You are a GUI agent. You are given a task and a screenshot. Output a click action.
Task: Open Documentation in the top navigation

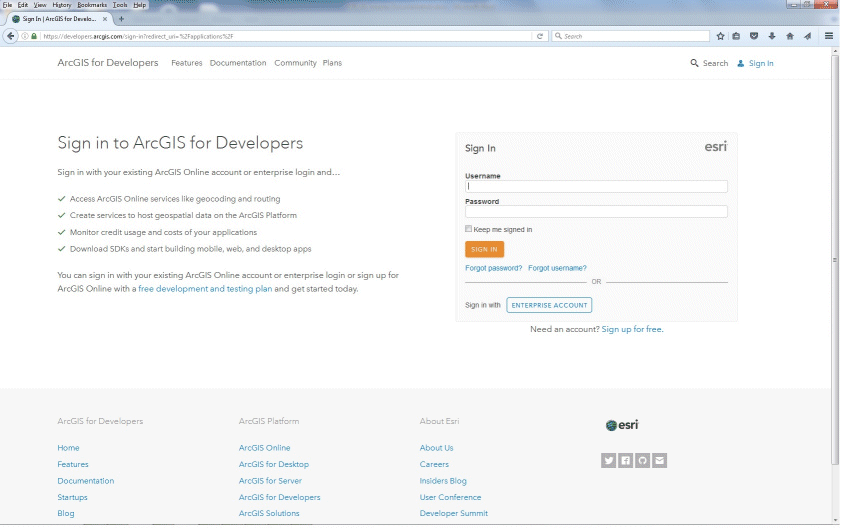pyautogui.click(x=238, y=63)
